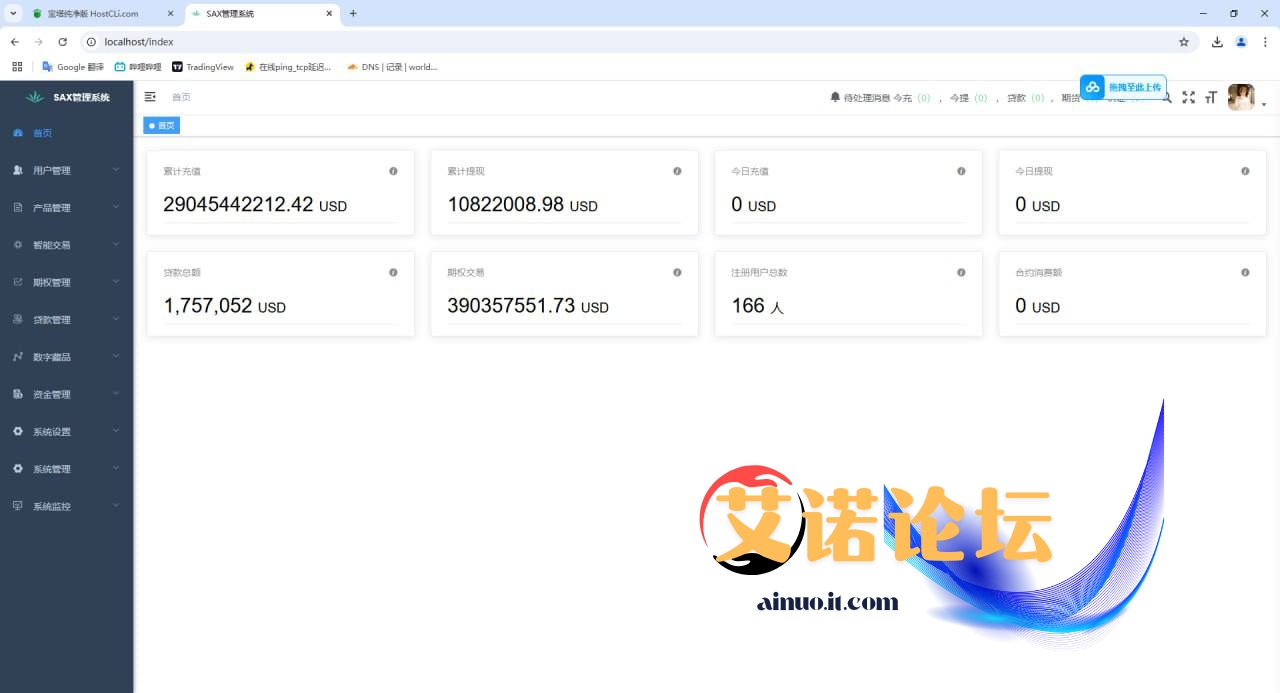This screenshot has width=1280, height=693.
Task: Open 产品管理 sidebar menu
Action: 66,208
